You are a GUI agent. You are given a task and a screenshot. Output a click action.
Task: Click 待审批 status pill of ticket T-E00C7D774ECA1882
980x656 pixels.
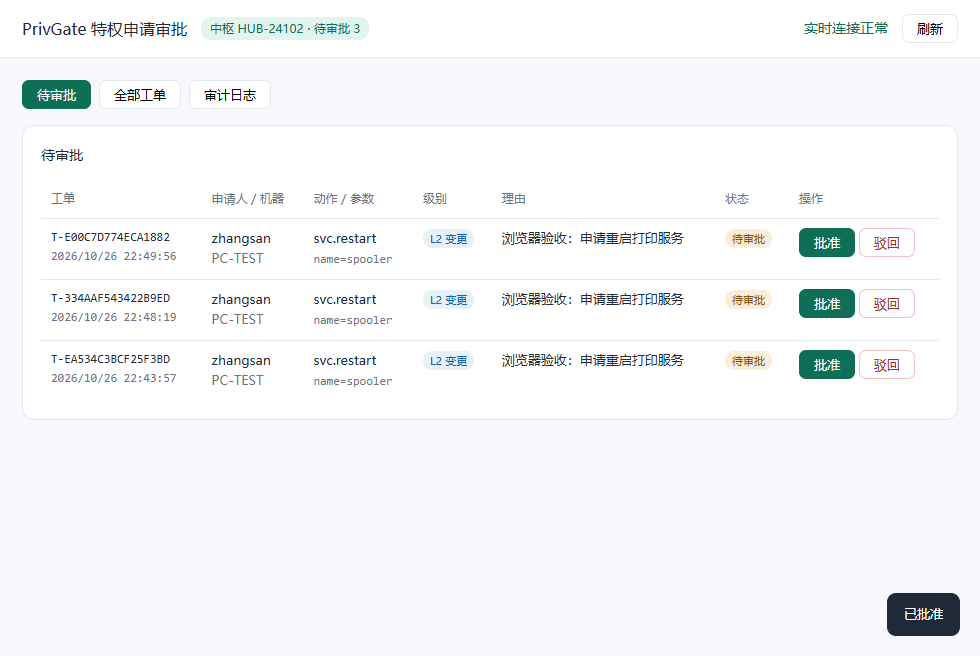coord(748,239)
